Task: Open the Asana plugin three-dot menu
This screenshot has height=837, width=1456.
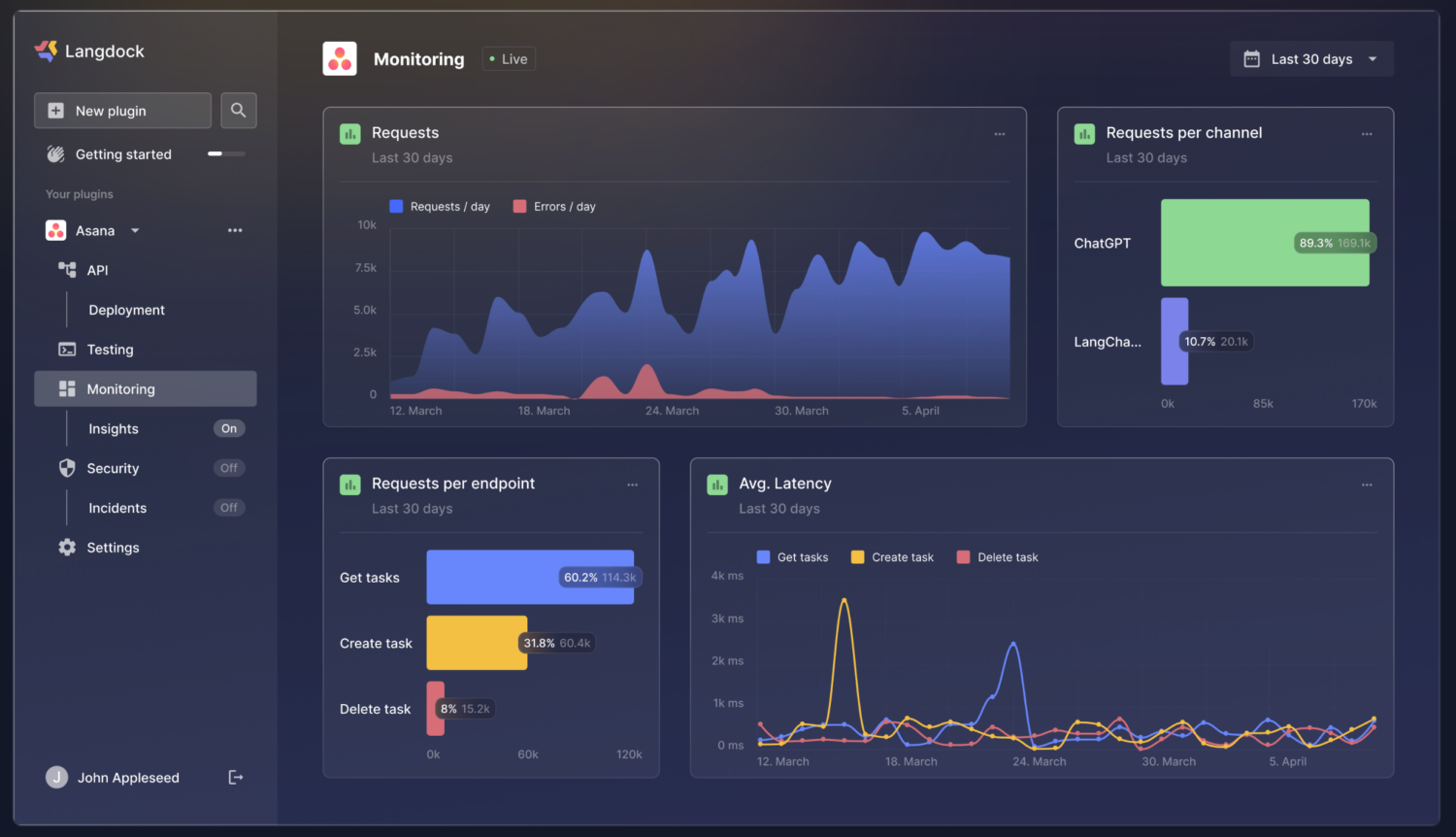Action: pyautogui.click(x=235, y=230)
